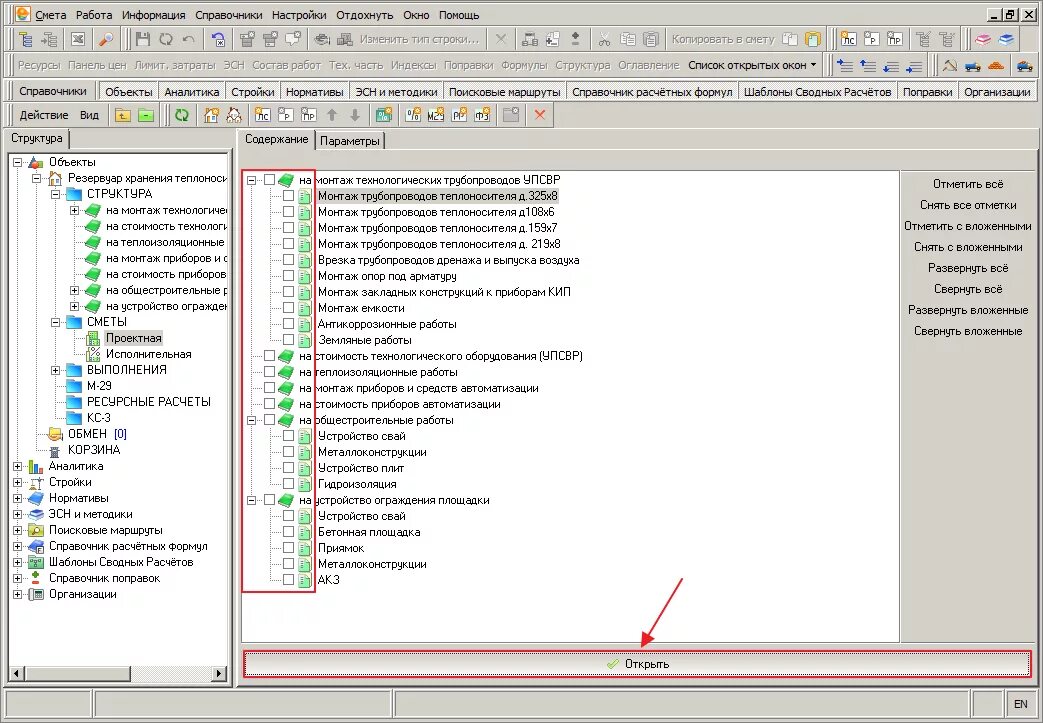This screenshot has height=723, width=1043.
Task: Expand the ВЫПОЛНЕНИЯ folder in the tree
Action: (56, 370)
